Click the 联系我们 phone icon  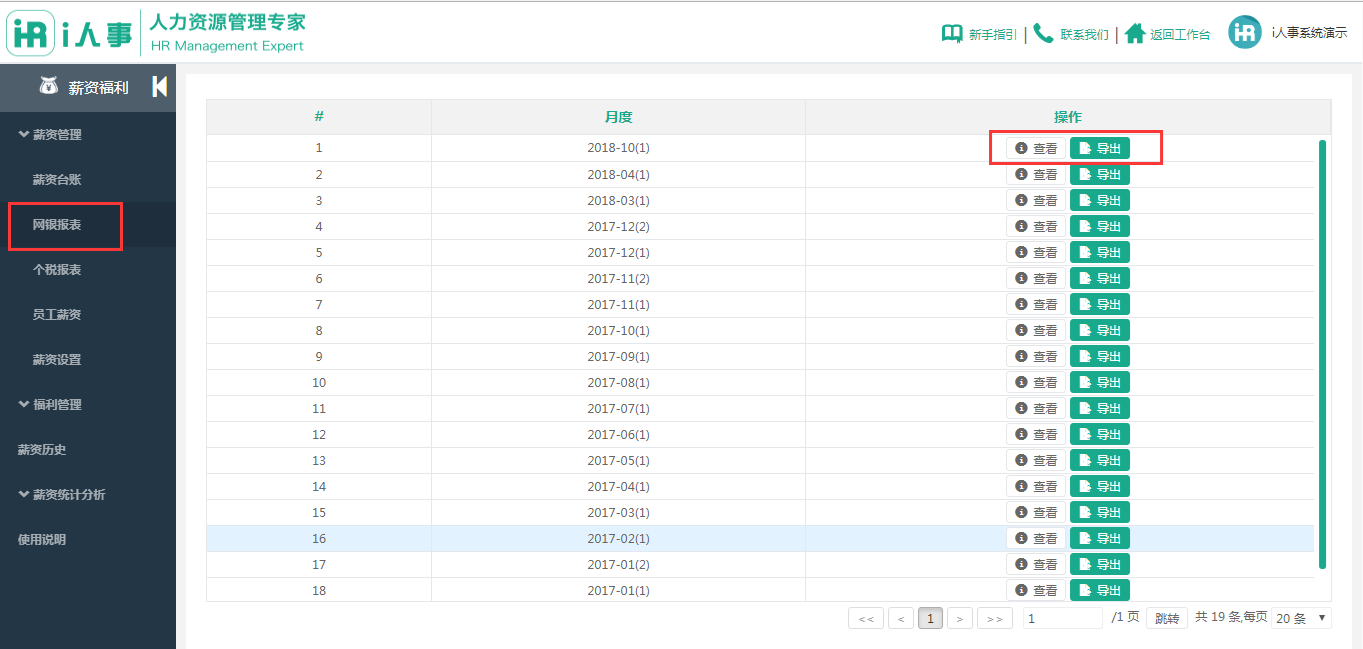coord(1044,33)
